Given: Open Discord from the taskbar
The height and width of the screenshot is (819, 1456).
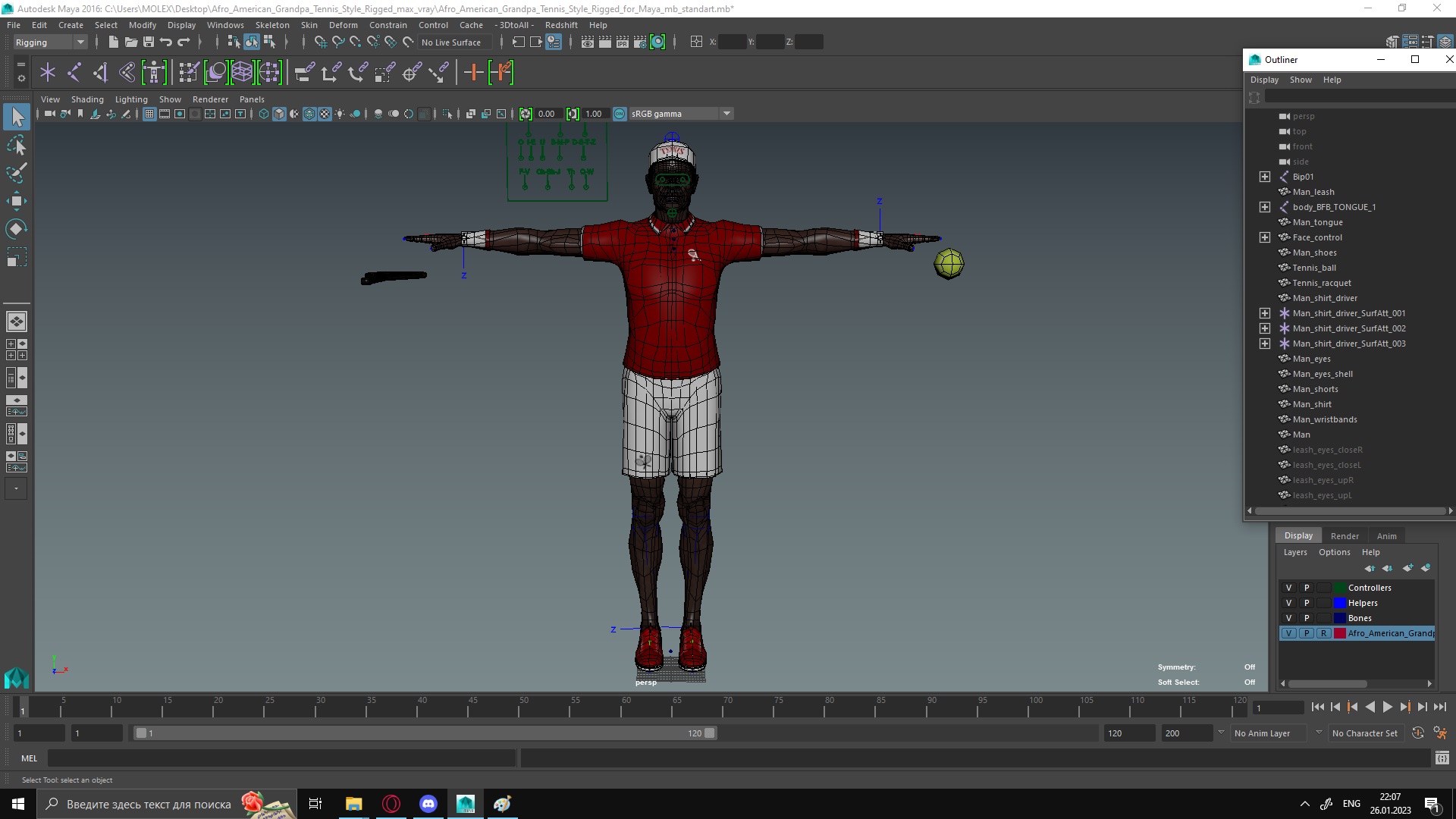Looking at the screenshot, I should pyautogui.click(x=428, y=804).
